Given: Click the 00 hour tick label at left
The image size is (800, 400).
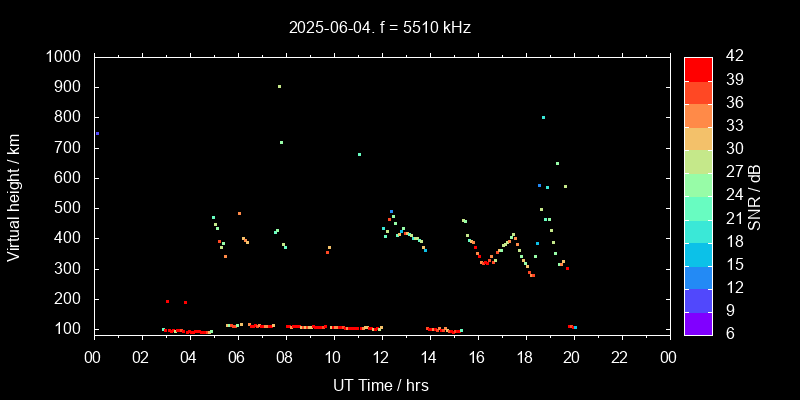Looking at the screenshot, I should [93, 357].
